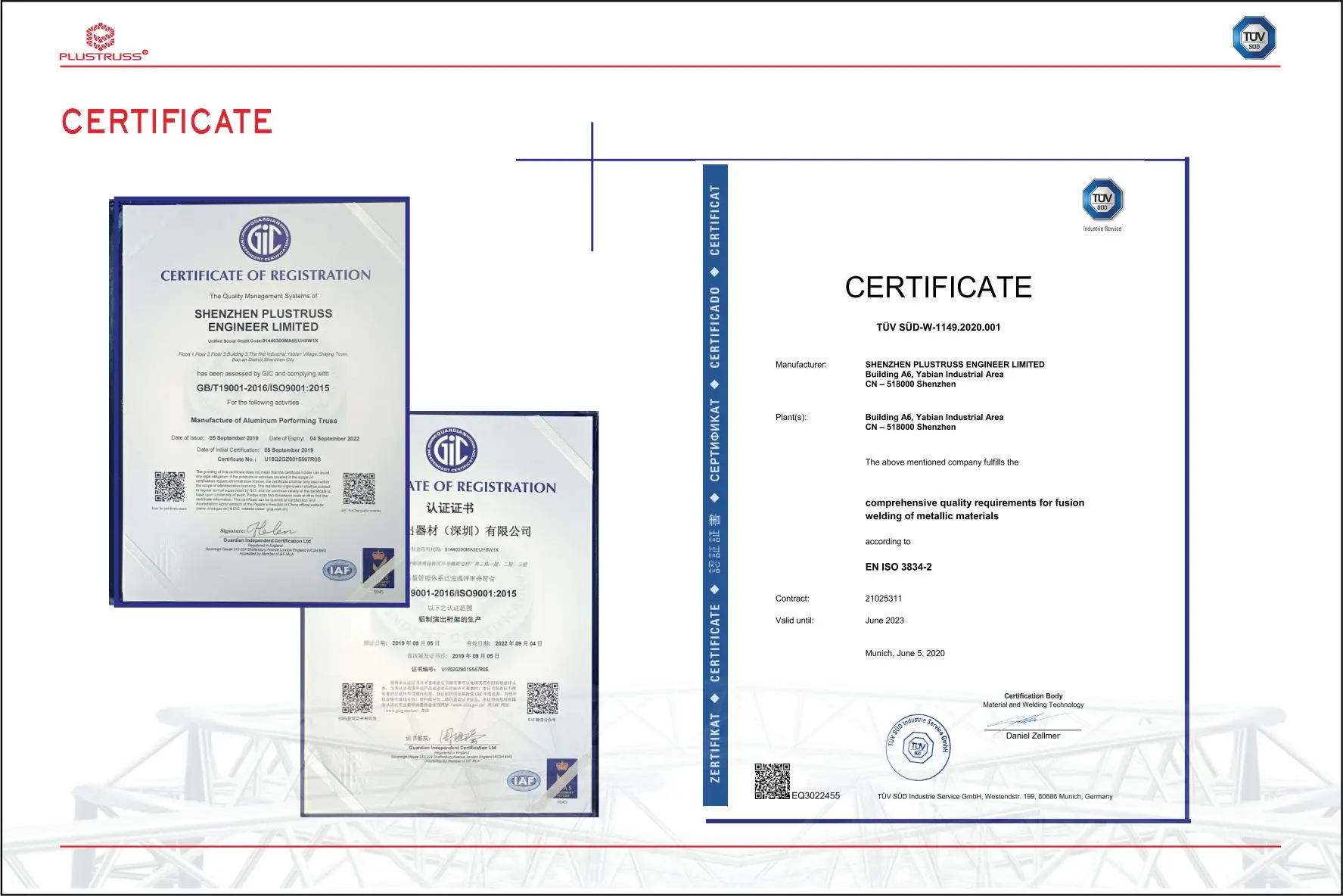The height and width of the screenshot is (896, 1343).
Task: Click the TÜV SÜD Westendstr. 199 Munich address footer
Action: 995,797
